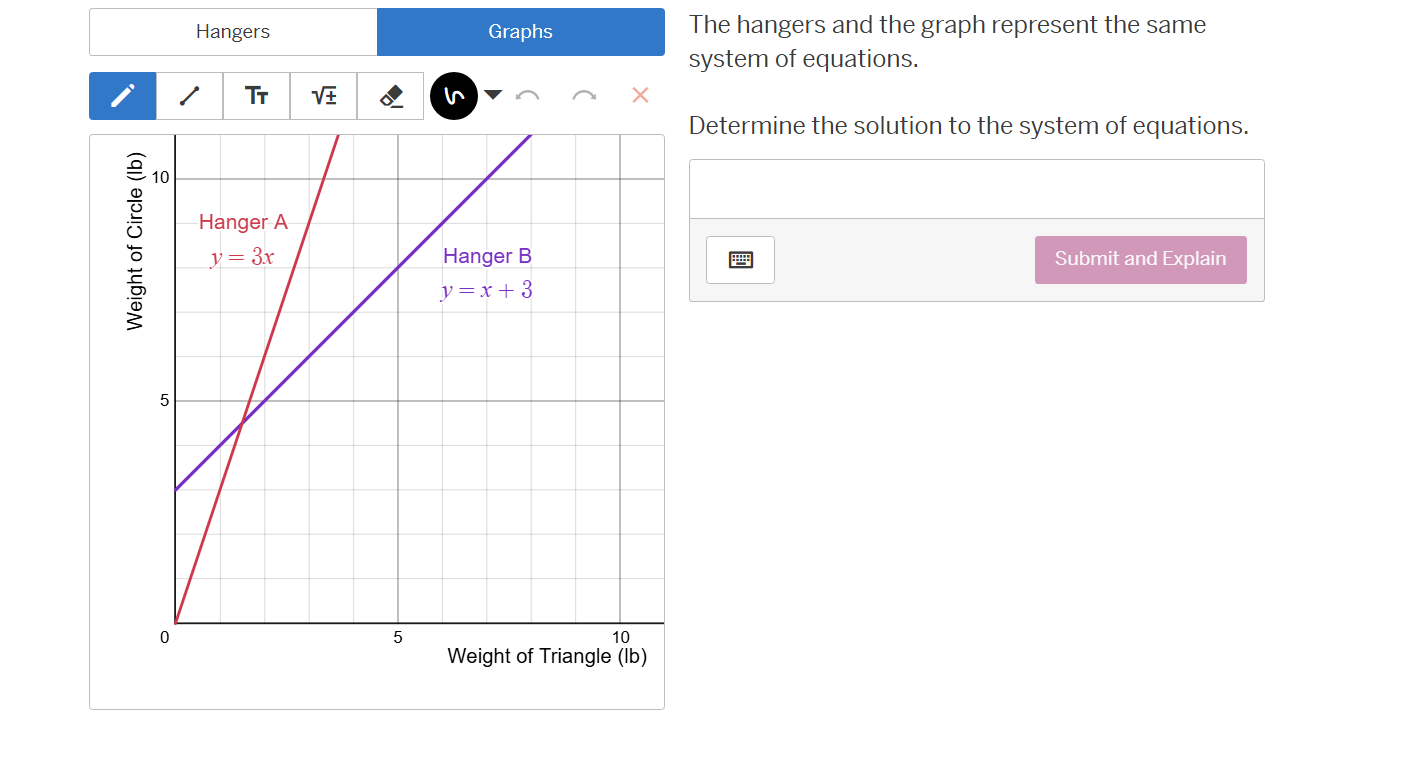This screenshot has height=775, width=1408.
Task: Activate the line tool instead of pencil
Action: click(x=189, y=95)
